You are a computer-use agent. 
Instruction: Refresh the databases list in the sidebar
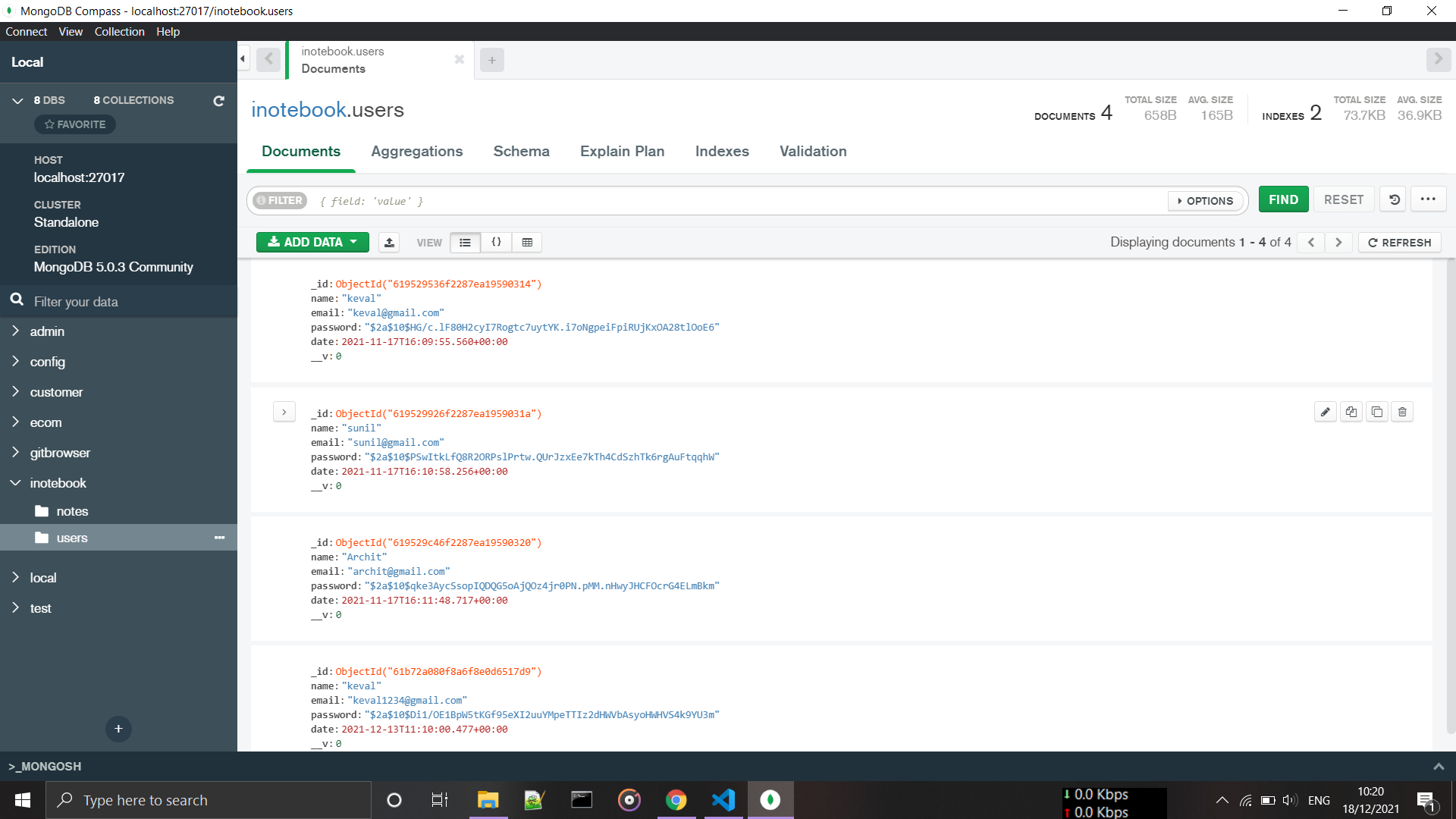[218, 100]
